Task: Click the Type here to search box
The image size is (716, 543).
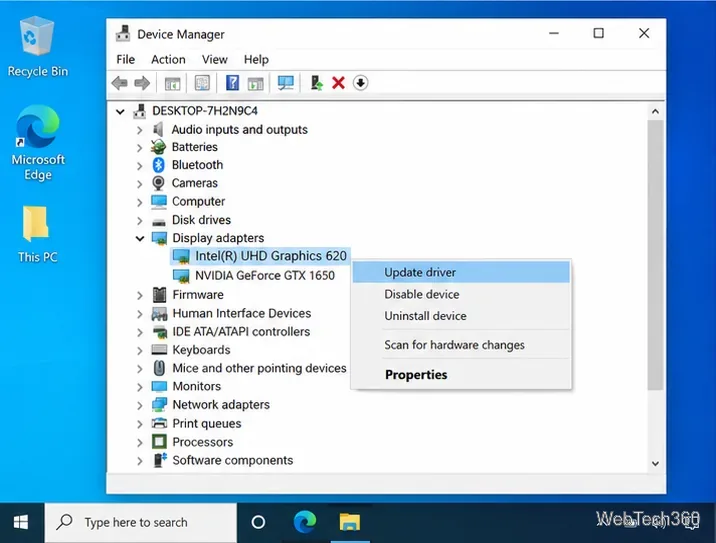Action: (x=141, y=522)
